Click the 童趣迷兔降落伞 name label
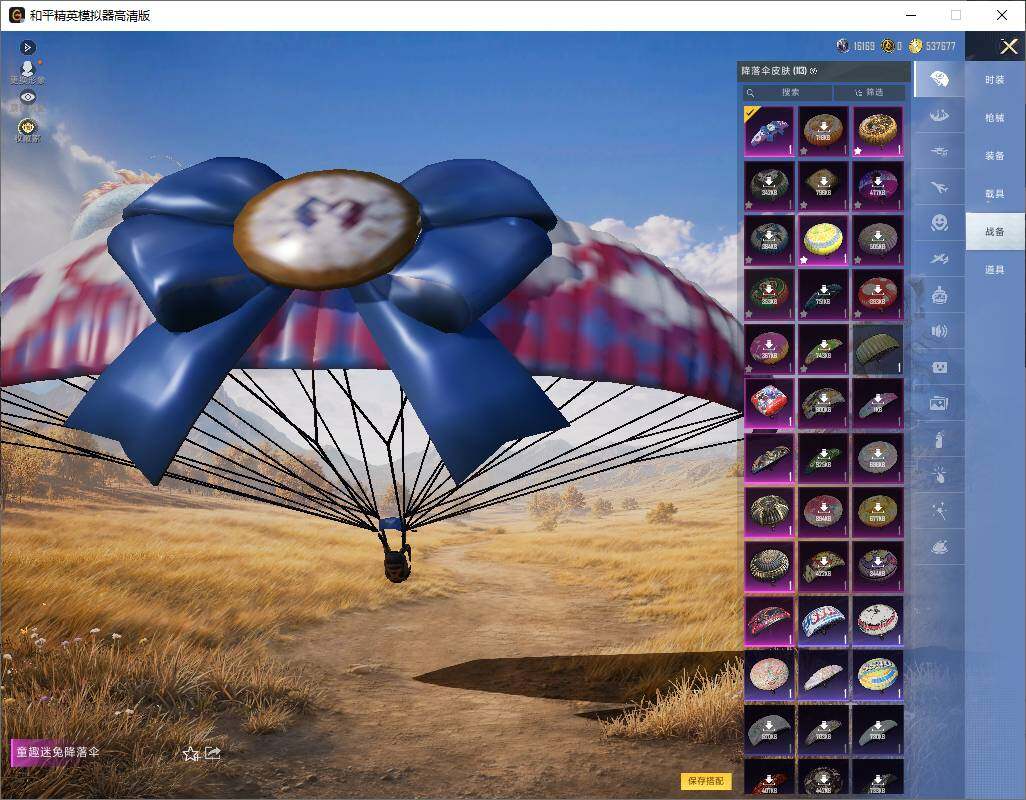The image size is (1026, 800). point(58,752)
